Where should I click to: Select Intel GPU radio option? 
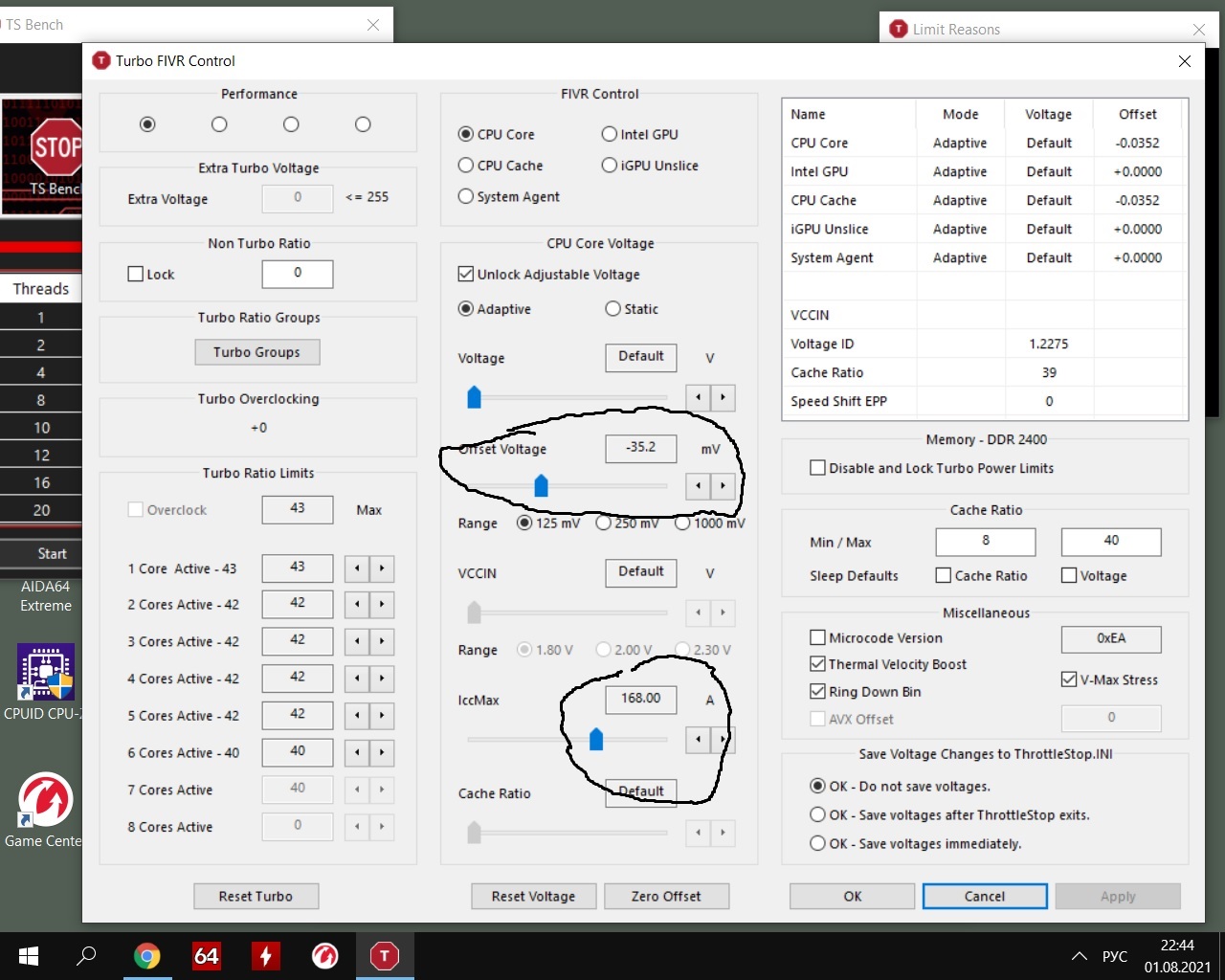coord(640,135)
